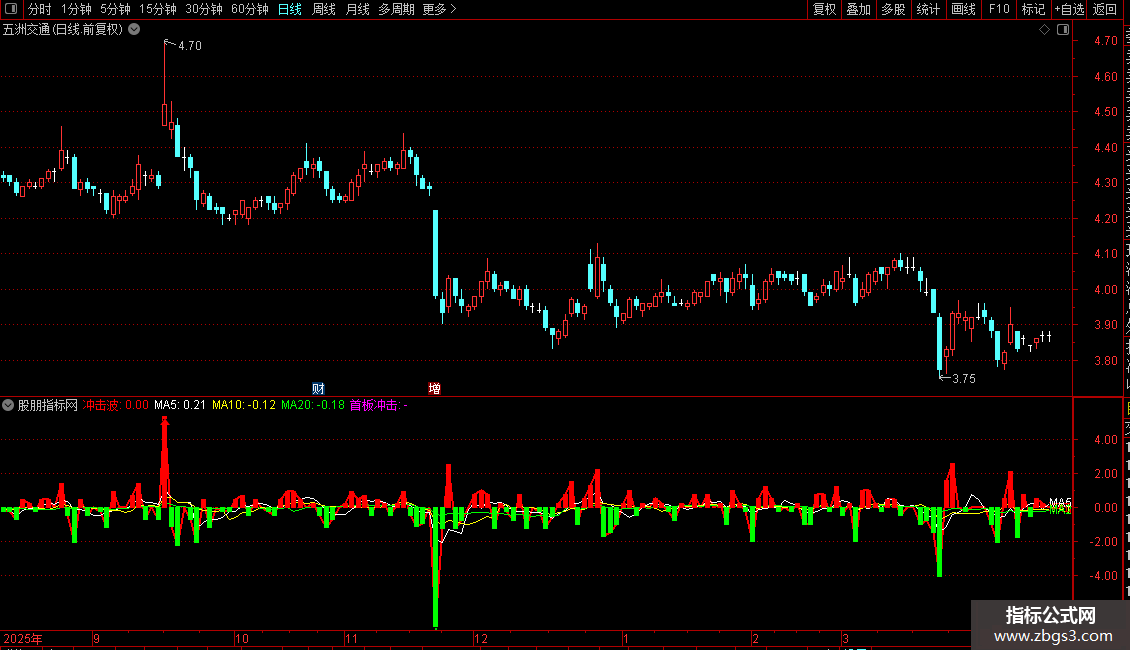Select the 60分钟 period
The width and height of the screenshot is (1130, 650).
[249, 9]
